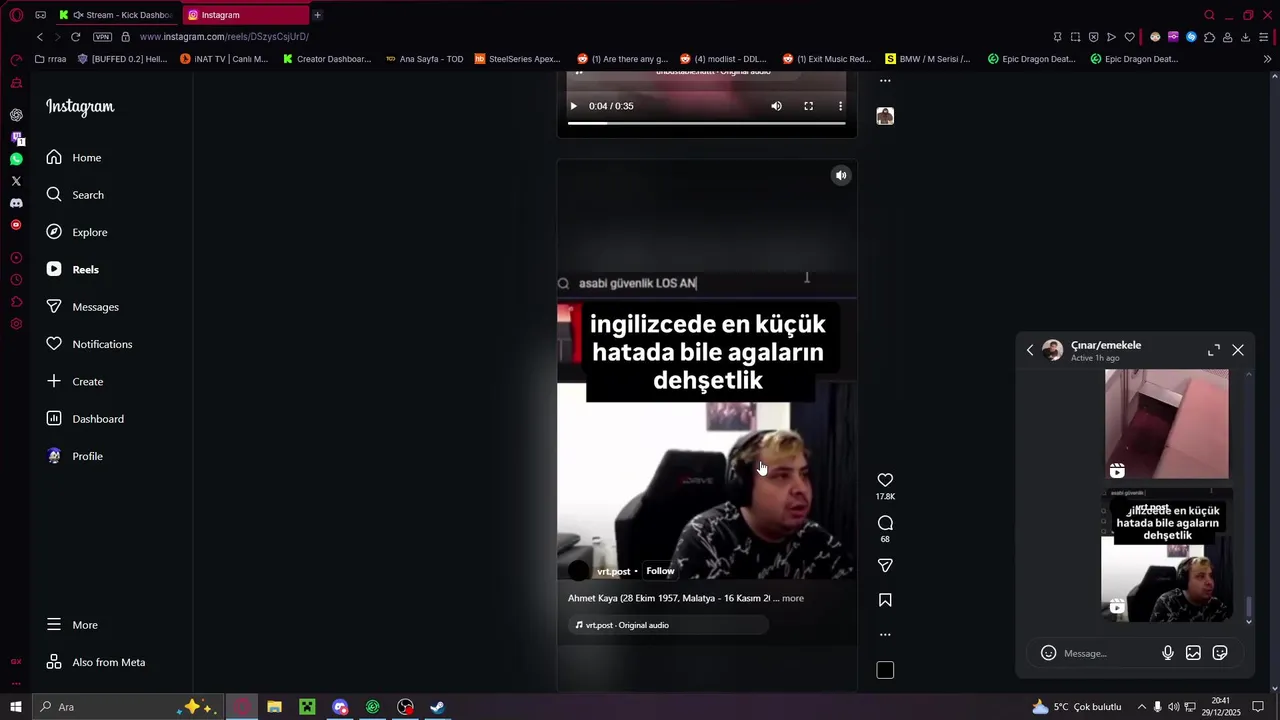Share the reel using the paper plane icon
1280x720 pixels.
point(885,566)
